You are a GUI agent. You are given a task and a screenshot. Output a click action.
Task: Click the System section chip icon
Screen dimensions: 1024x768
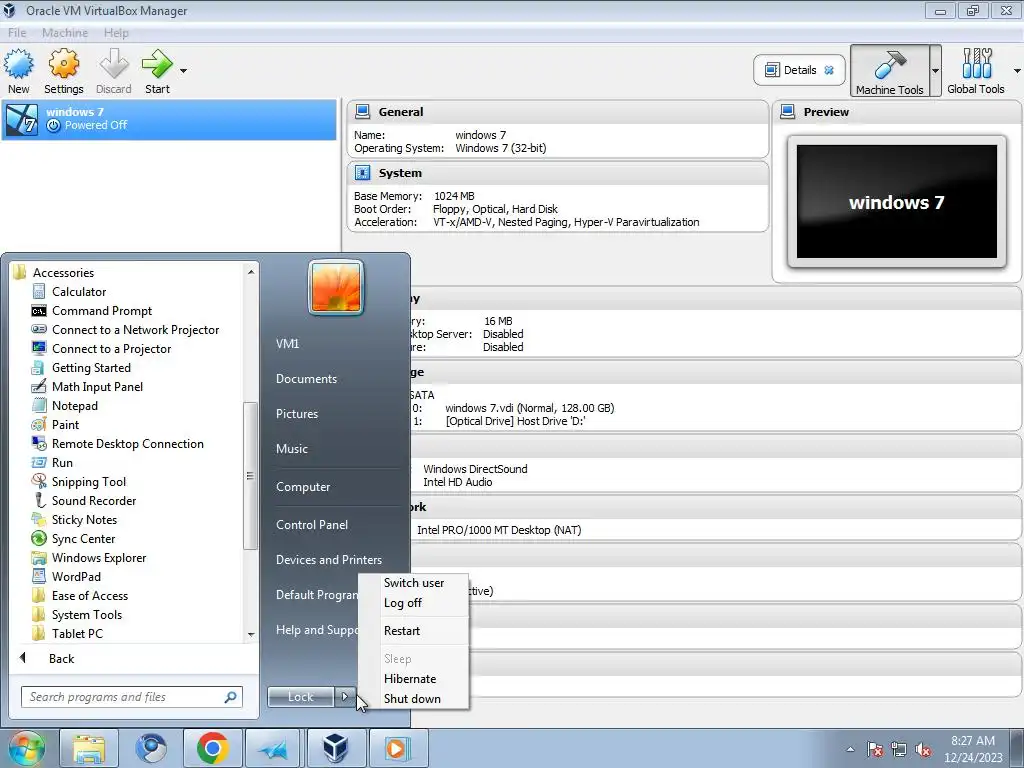click(362, 173)
